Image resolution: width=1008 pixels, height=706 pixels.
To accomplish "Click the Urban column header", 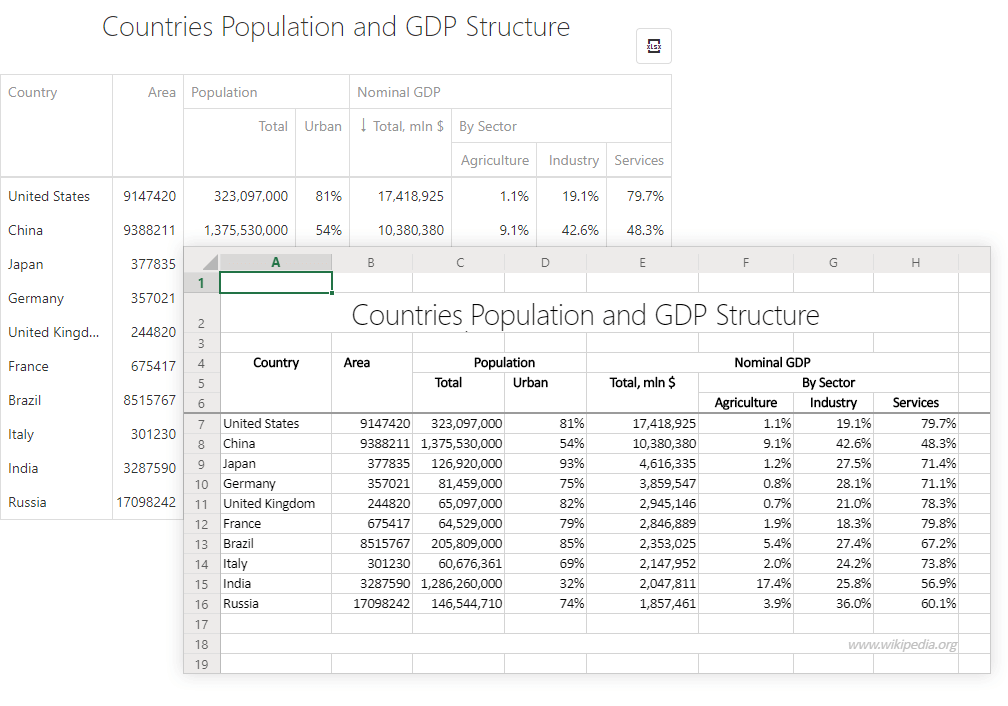I will coord(322,126).
